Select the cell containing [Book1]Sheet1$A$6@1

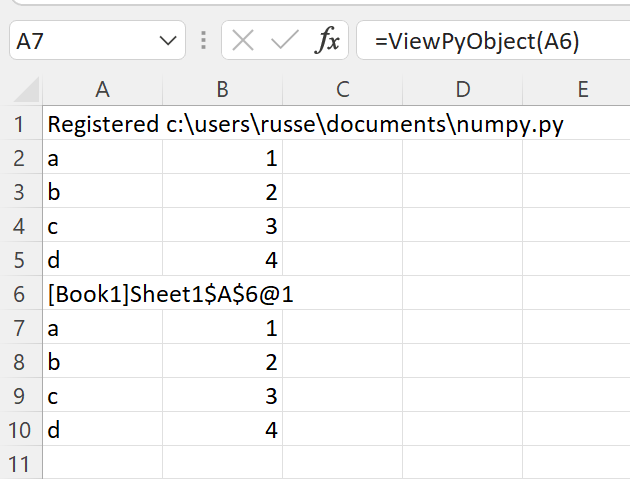click(x=102, y=294)
